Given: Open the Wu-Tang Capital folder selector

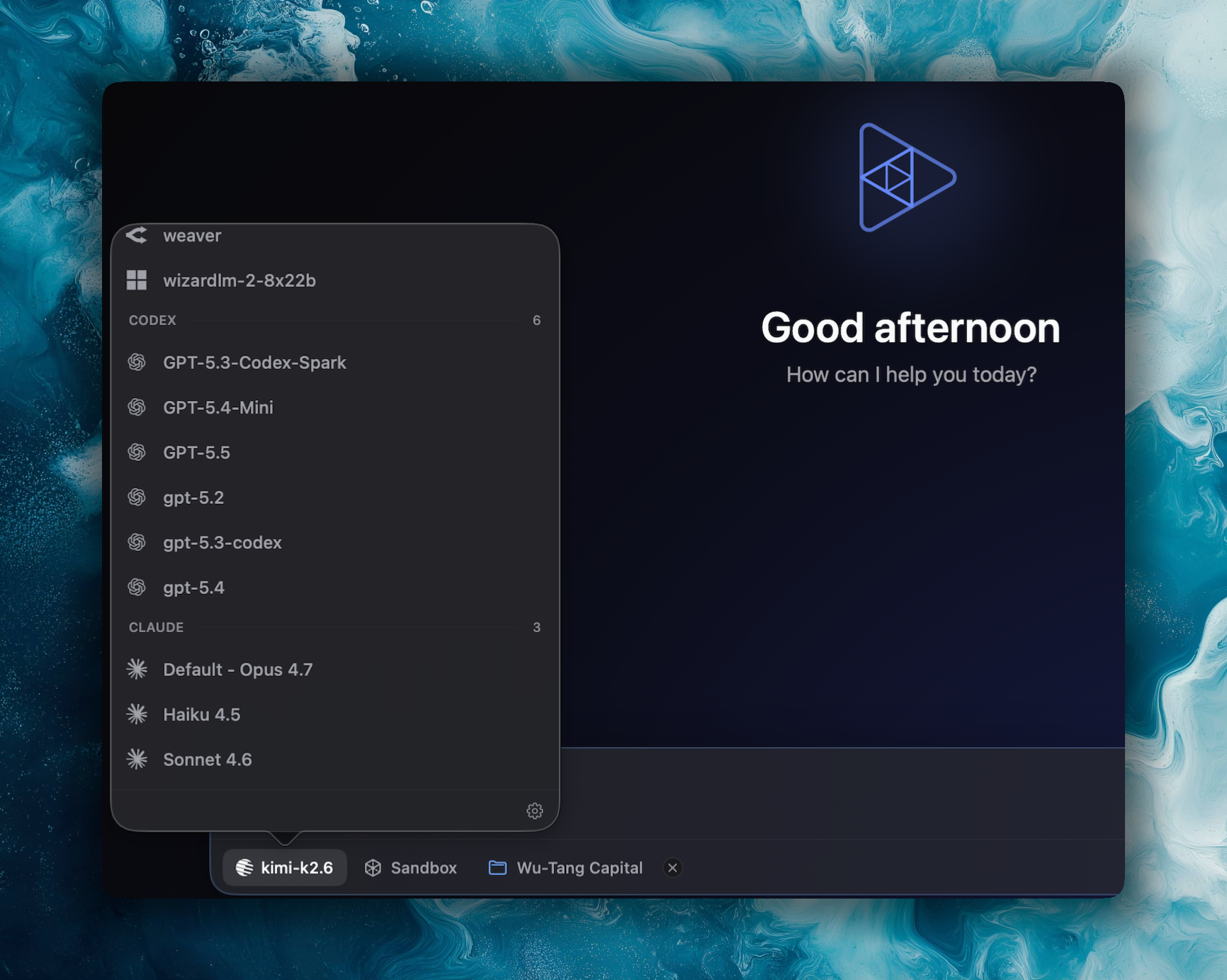Looking at the screenshot, I should [566, 868].
